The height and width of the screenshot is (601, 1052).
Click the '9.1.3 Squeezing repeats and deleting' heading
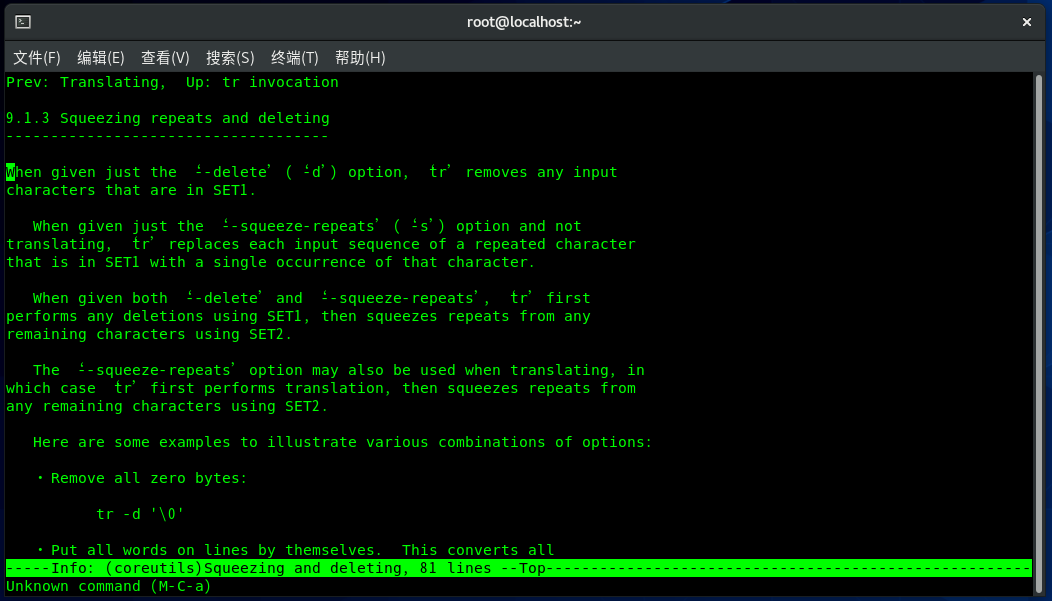click(x=167, y=118)
